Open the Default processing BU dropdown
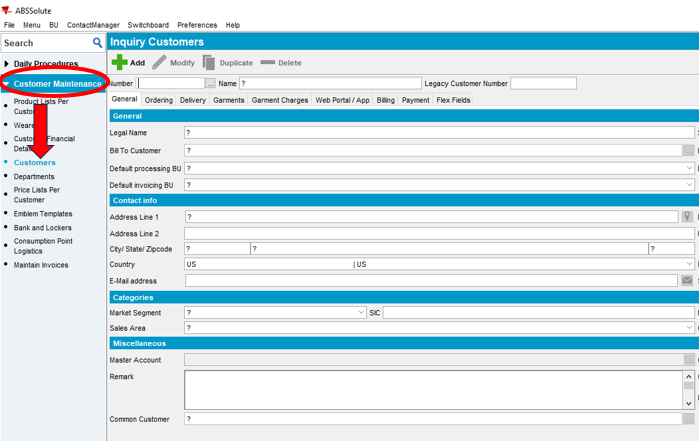Screen dimensions: 699x444 tap(688, 169)
